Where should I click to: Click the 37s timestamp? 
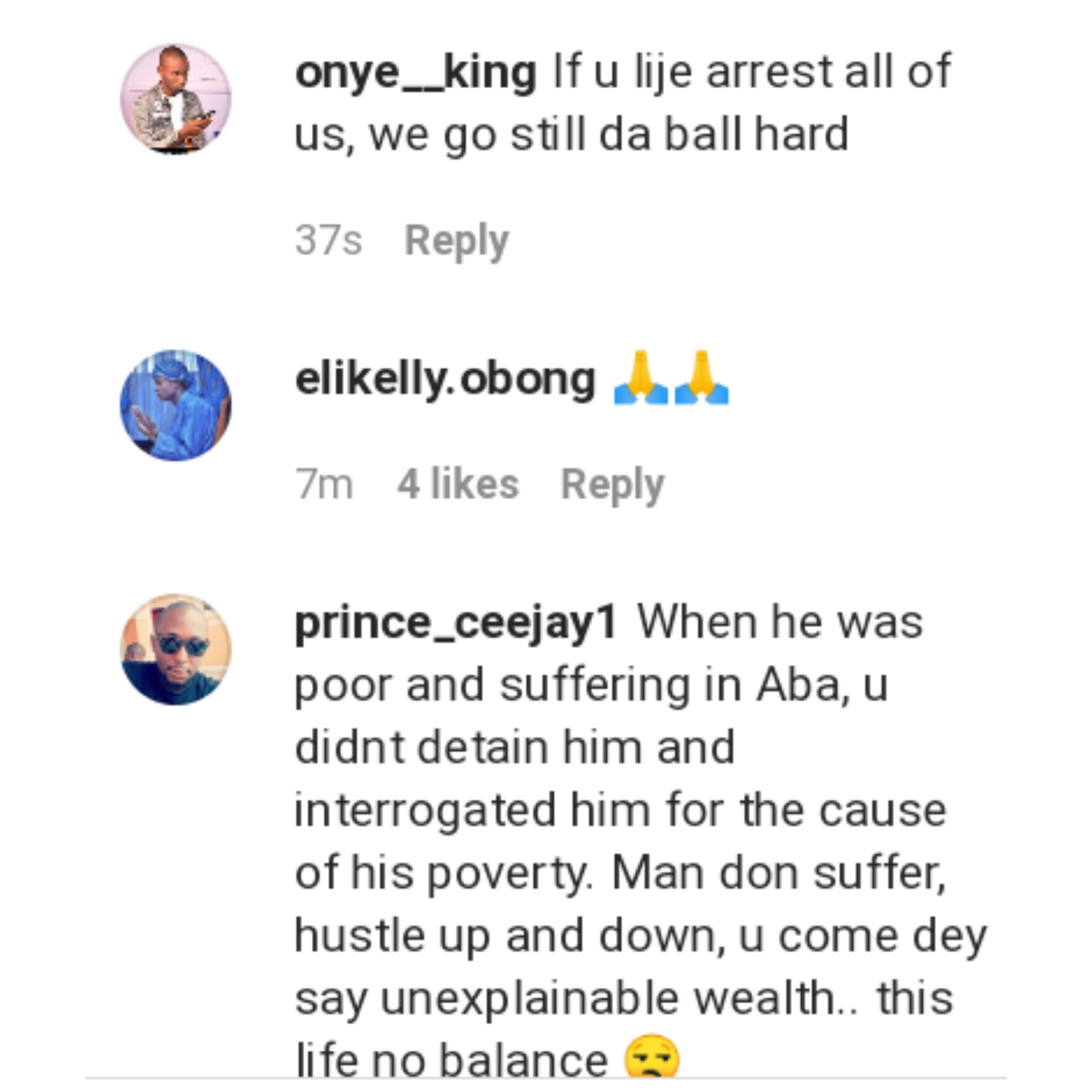[328, 241]
